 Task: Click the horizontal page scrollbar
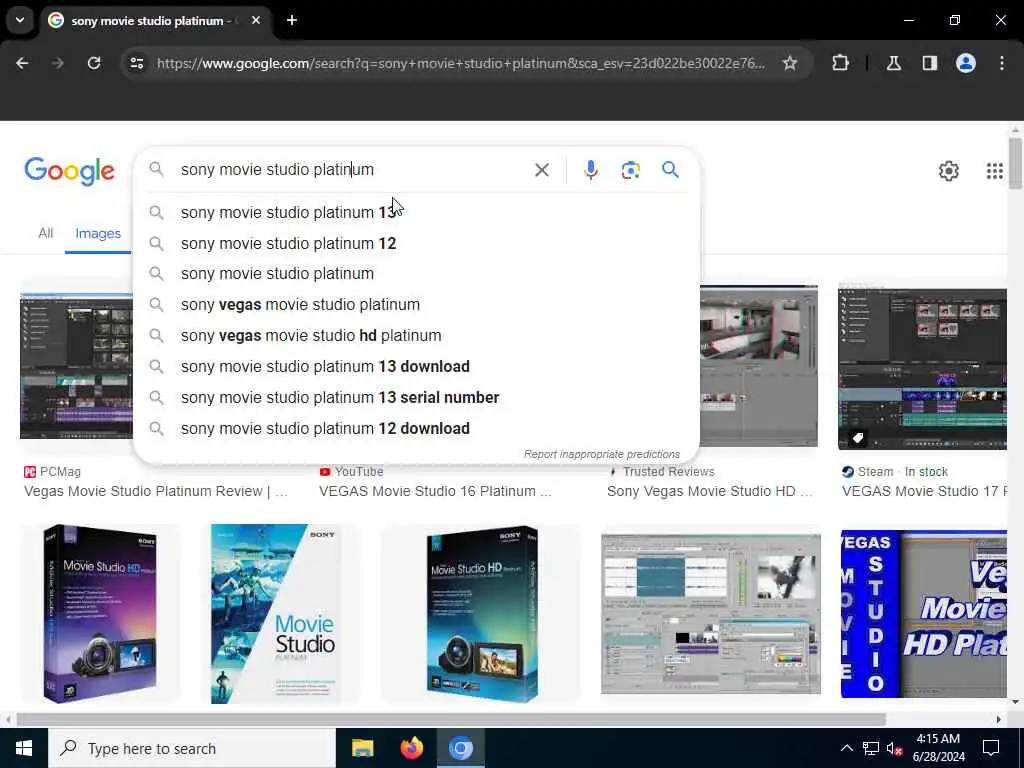pyautogui.click(x=451, y=719)
